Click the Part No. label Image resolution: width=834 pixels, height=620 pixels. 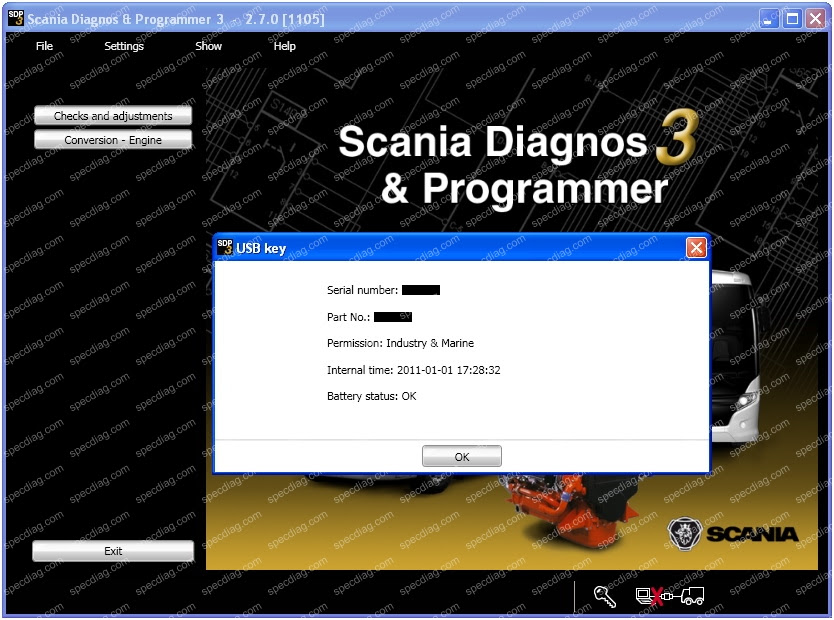(x=348, y=317)
